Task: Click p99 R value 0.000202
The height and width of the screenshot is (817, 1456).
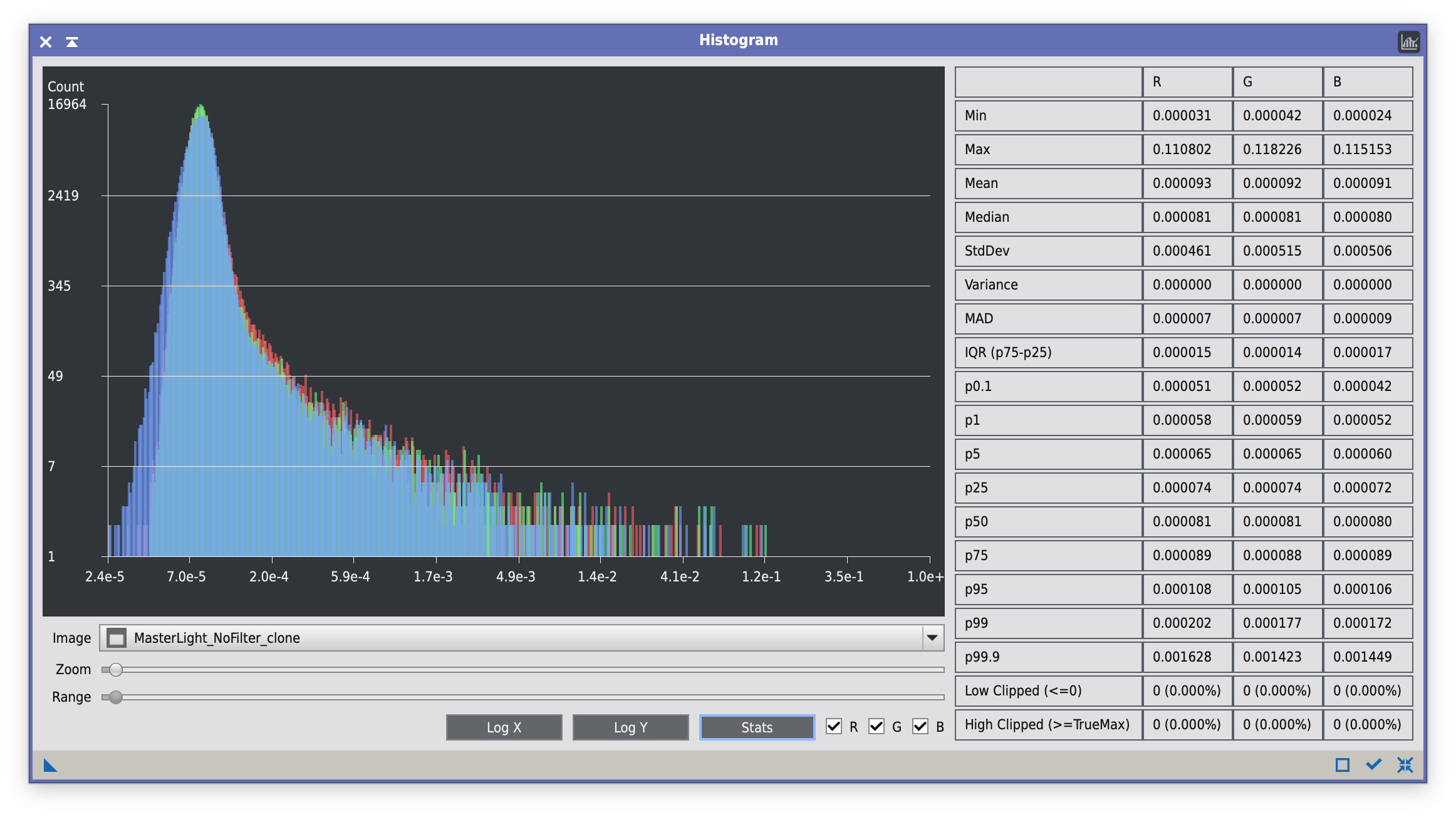Action: tap(1187, 623)
